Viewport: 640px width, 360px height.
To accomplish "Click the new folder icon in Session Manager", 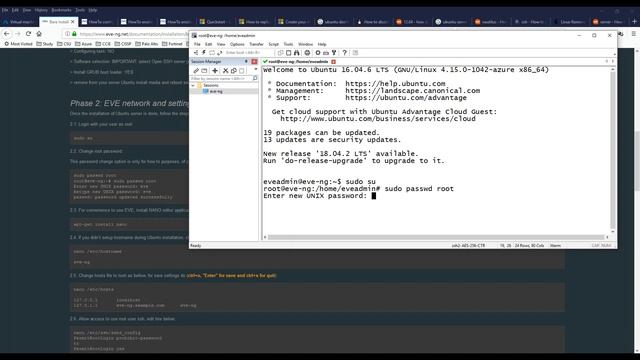I will click(x=204, y=71).
